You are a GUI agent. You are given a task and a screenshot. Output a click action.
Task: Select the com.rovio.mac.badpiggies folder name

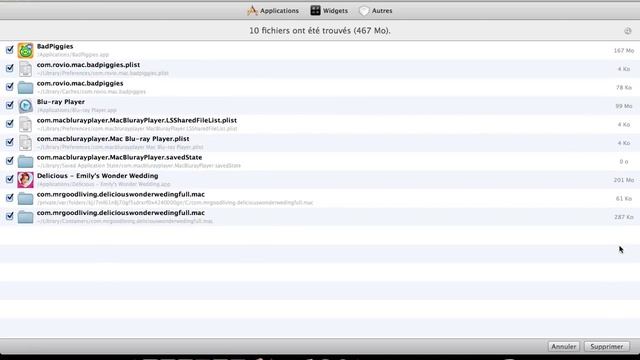pyautogui.click(x=80, y=83)
